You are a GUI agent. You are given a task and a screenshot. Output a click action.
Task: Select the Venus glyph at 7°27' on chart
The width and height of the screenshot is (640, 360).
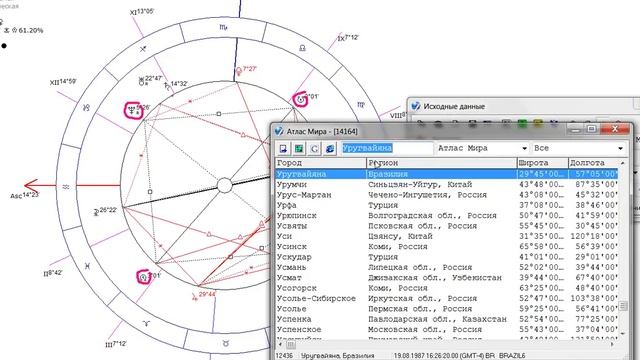239,72
